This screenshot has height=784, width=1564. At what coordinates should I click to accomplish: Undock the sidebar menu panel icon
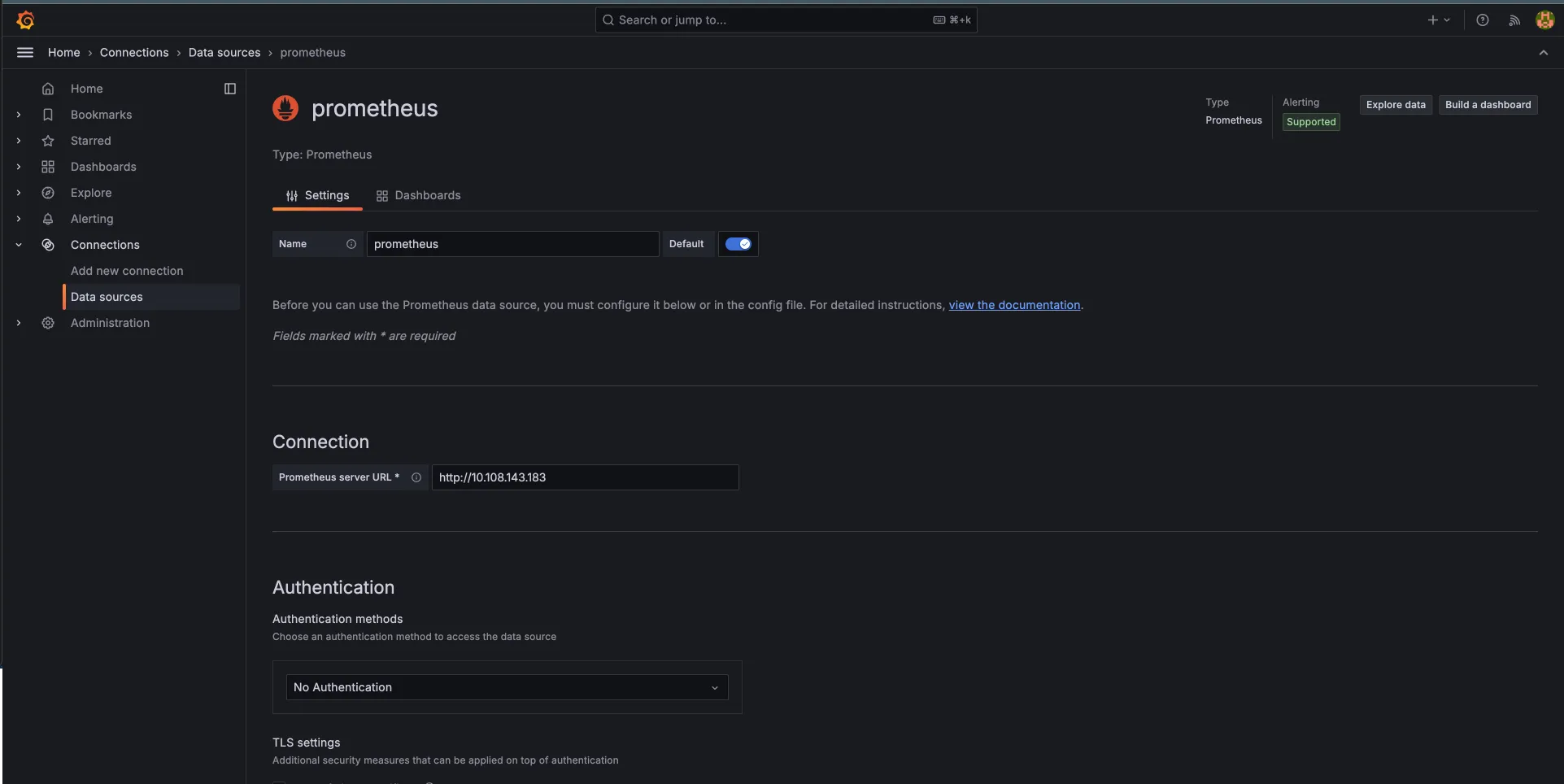click(x=230, y=89)
